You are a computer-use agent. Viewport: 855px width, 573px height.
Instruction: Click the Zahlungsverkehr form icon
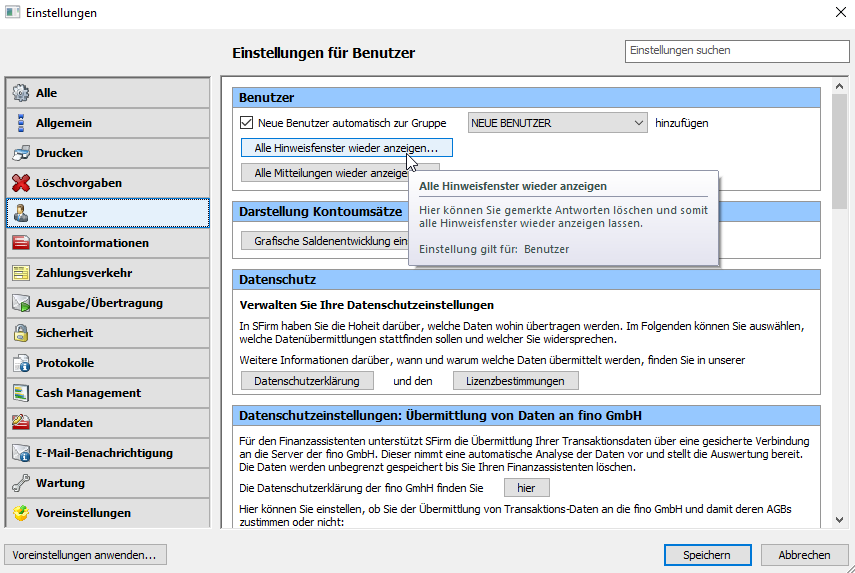pyautogui.click(x=21, y=273)
